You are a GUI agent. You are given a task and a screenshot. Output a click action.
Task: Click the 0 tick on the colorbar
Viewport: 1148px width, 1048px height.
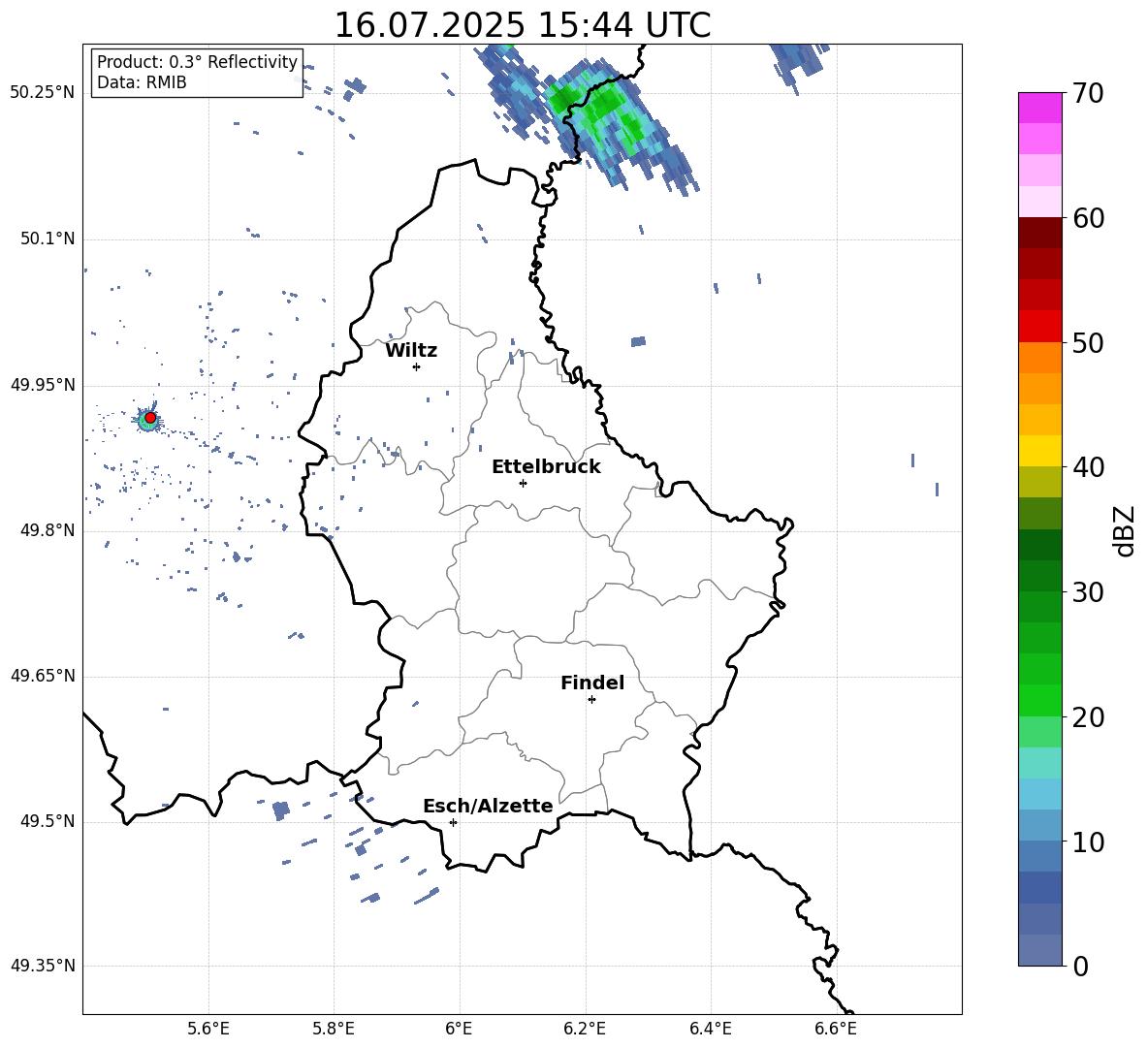pos(1080,966)
